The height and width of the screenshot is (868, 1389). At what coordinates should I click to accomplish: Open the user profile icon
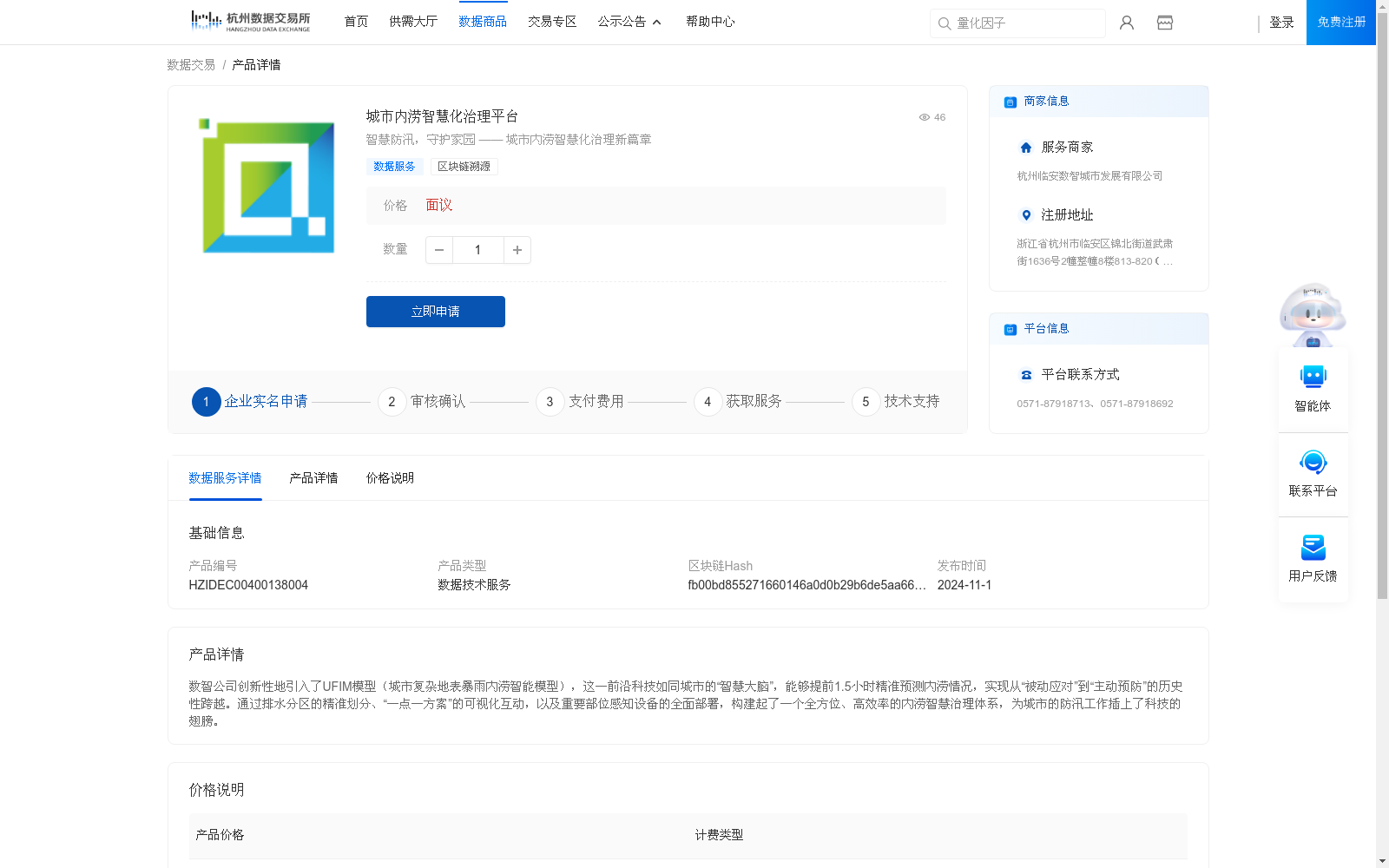(x=1127, y=23)
